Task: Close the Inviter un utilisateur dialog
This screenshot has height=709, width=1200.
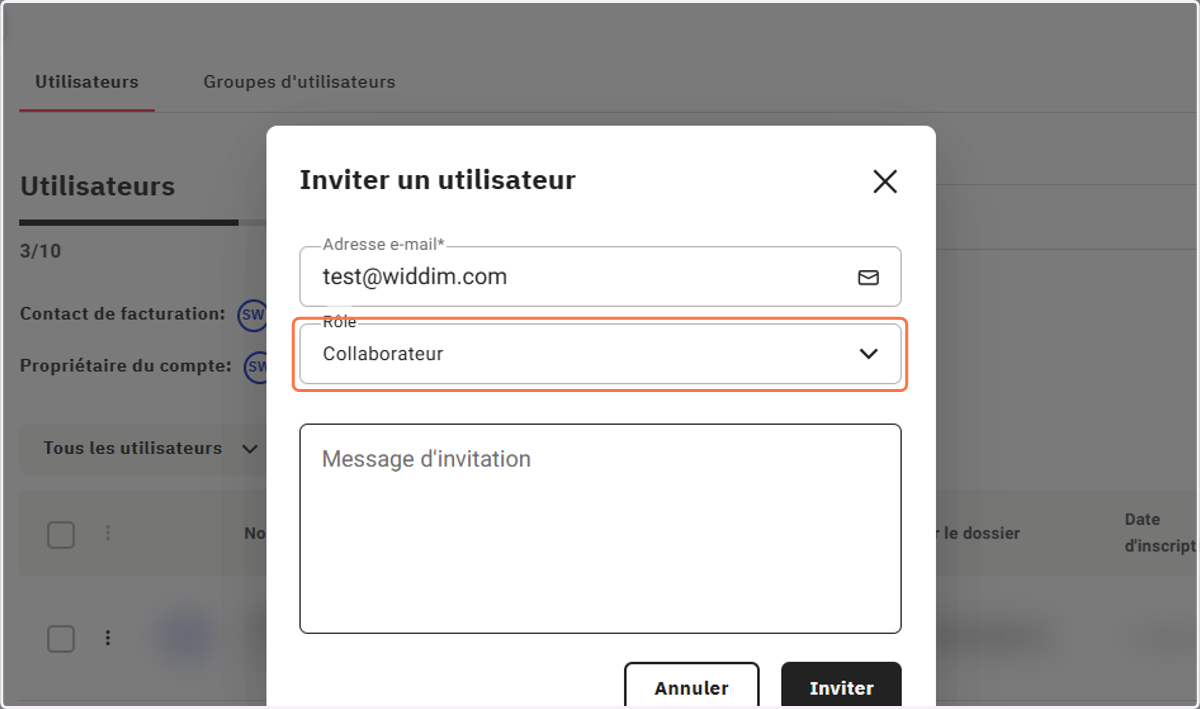Action: 885,181
